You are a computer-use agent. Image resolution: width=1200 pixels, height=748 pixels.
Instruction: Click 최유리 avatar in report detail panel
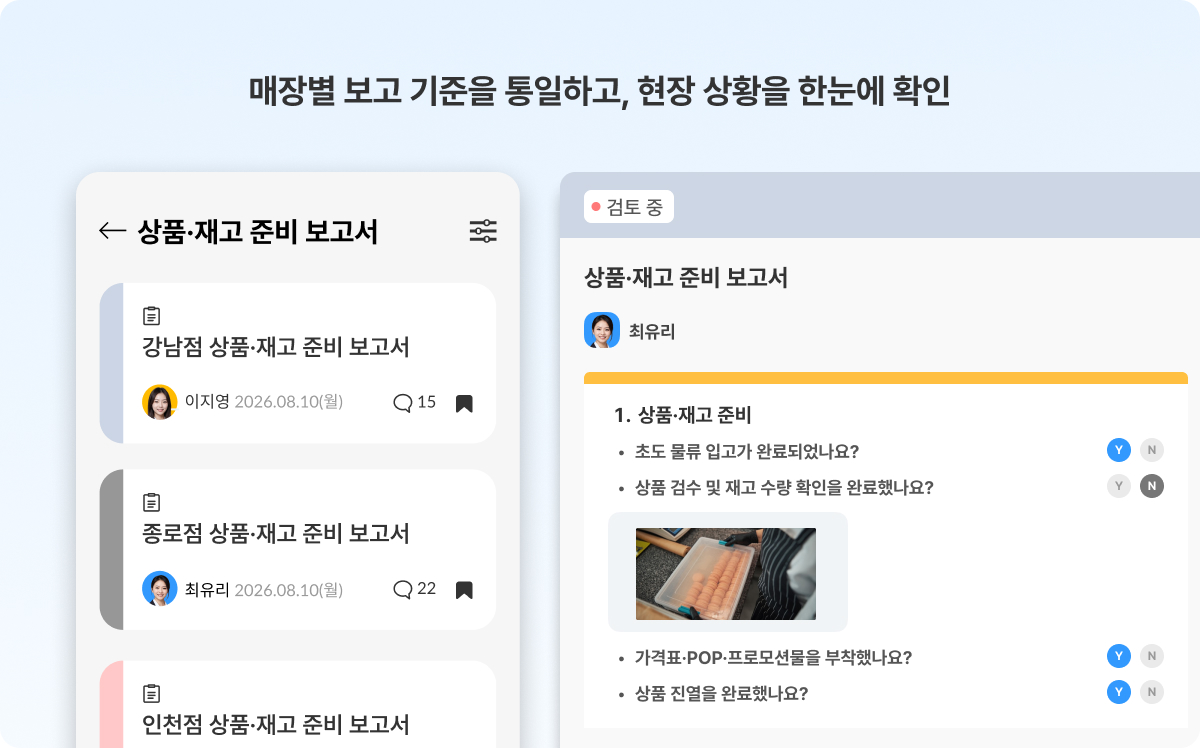(x=602, y=330)
